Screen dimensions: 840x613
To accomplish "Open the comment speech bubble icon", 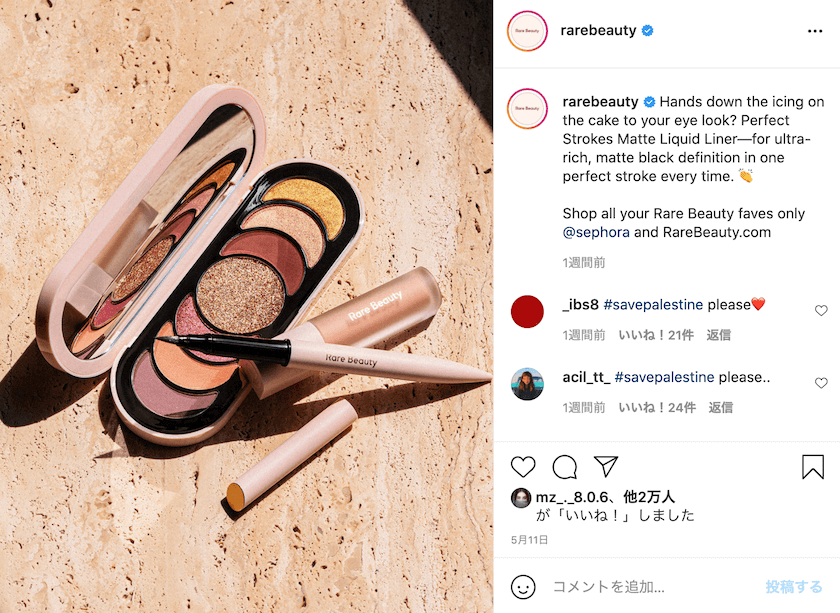I will [565, 467].
